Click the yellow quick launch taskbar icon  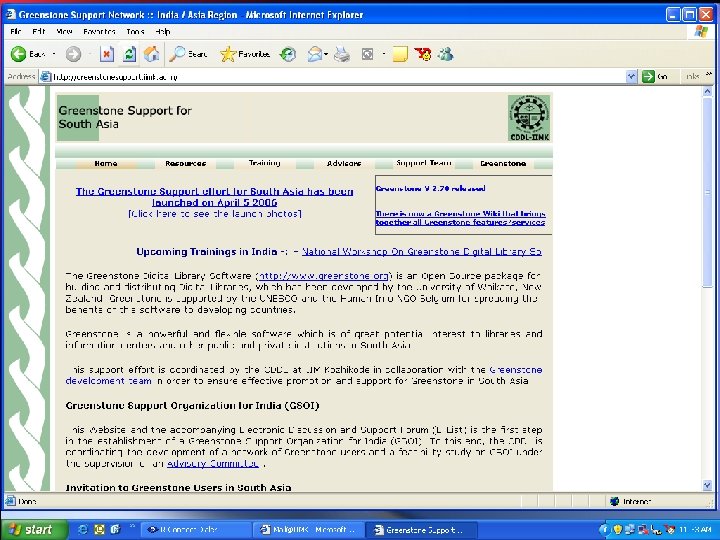pyautogui.click(x=99, y=529)
